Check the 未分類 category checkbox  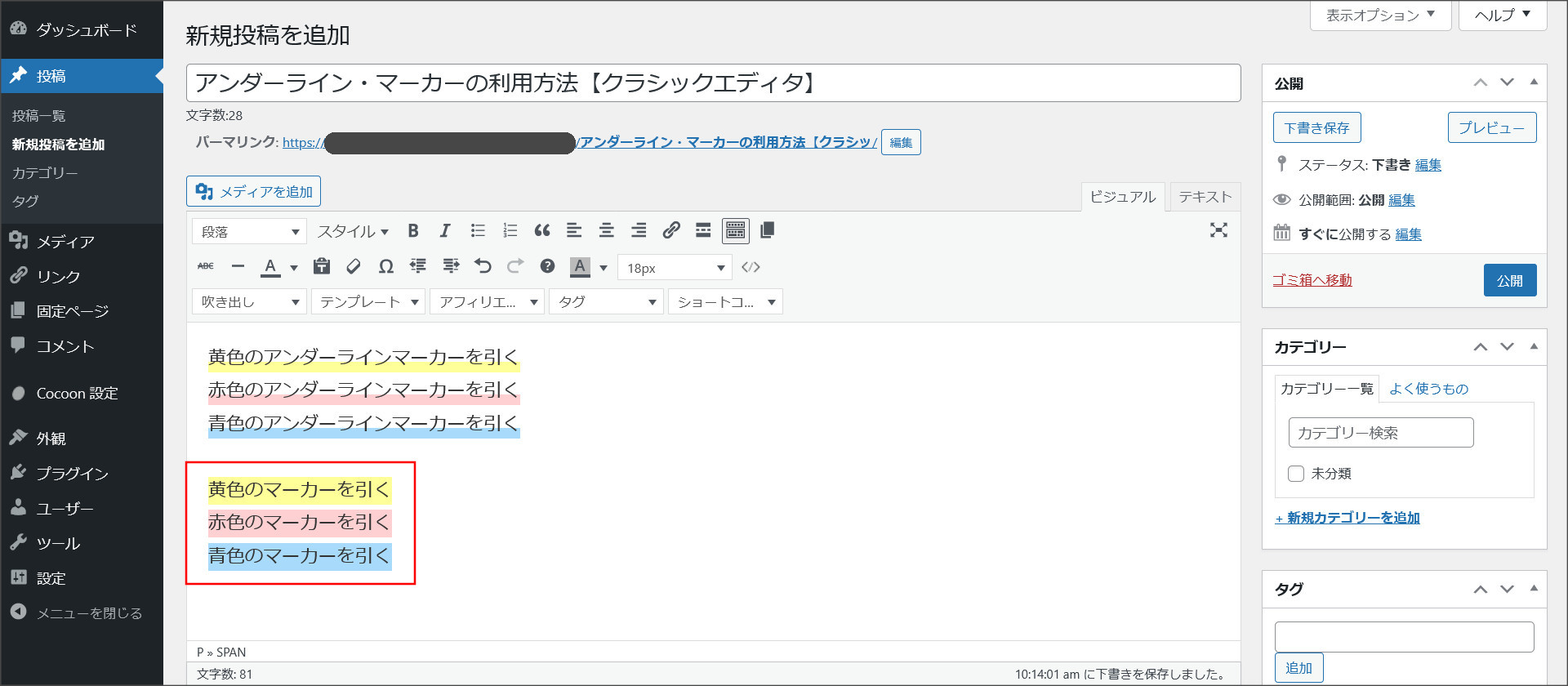point(1296,474)
